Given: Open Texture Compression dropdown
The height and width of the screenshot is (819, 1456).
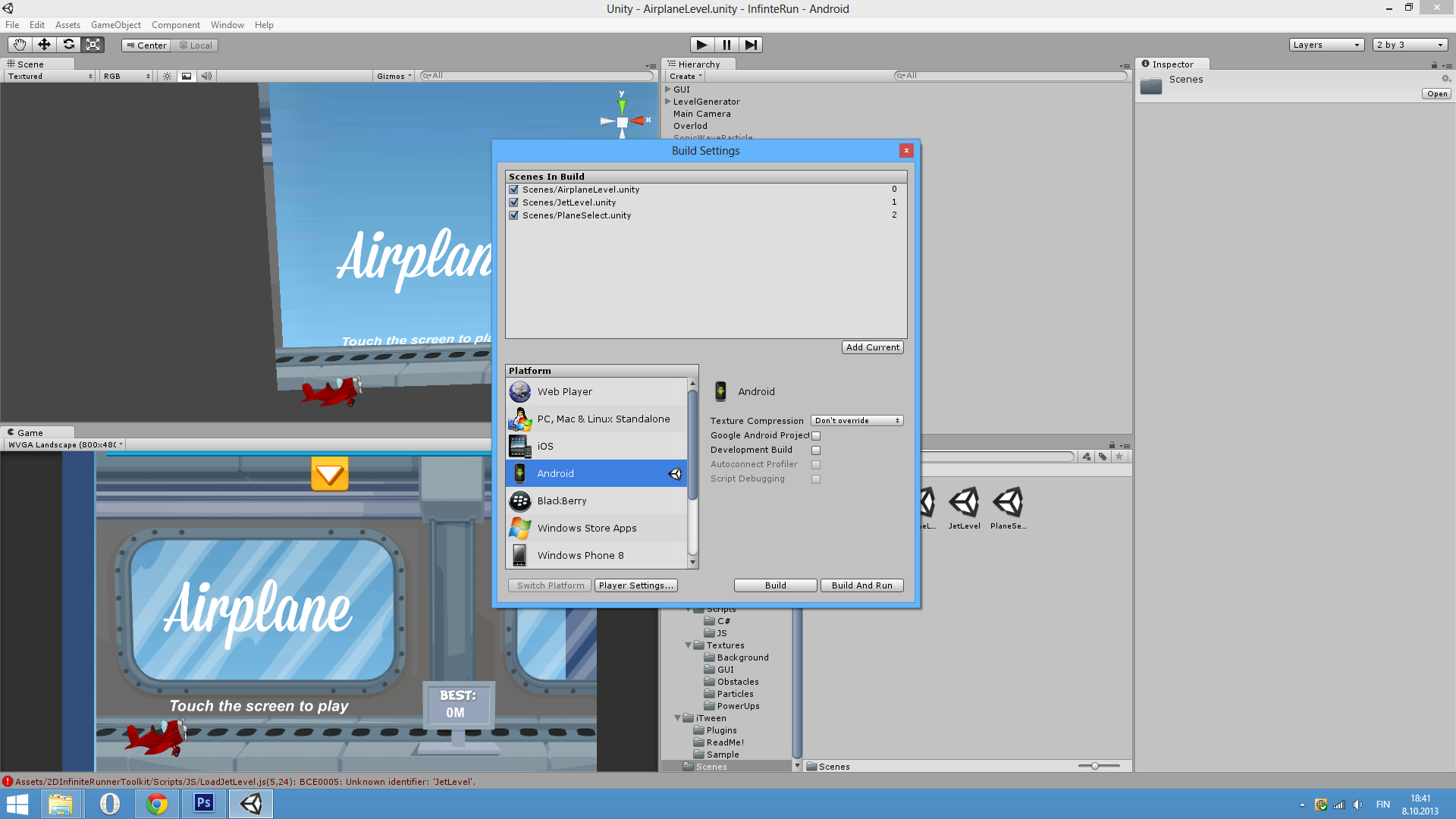Looking at the screenshot, I should (857, 421).
